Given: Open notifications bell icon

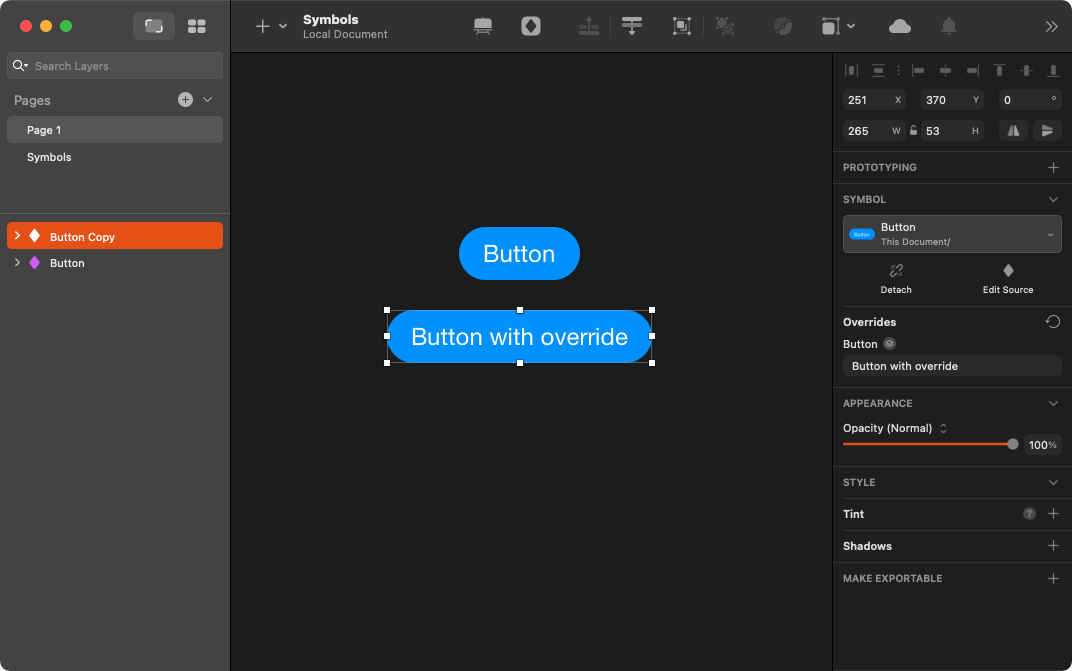Looking at the screenshot, I should pyautogui.click(x=949, y=26).
